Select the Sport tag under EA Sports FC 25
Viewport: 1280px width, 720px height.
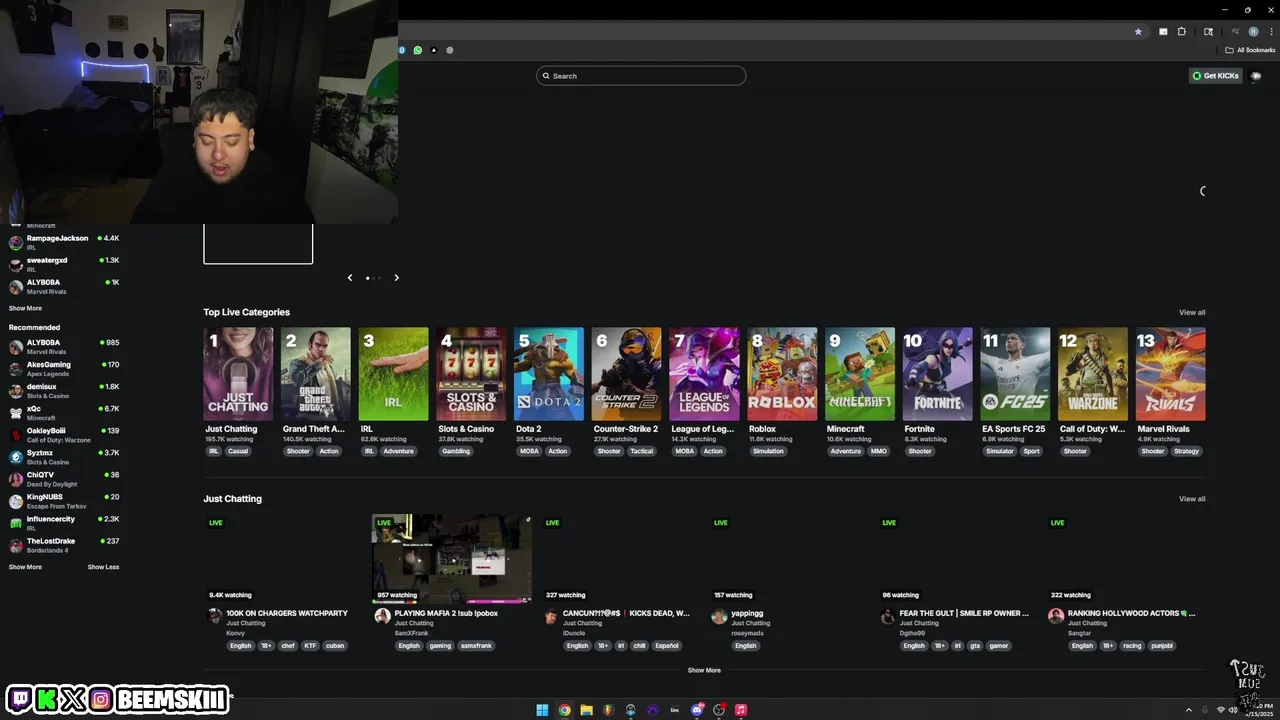(x=1031, y=451)
